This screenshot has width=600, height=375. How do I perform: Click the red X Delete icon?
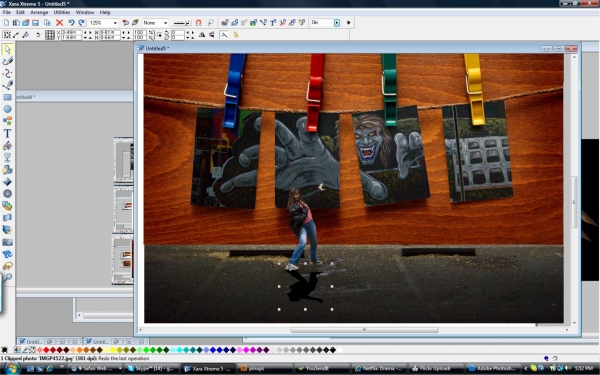[59, 23]
